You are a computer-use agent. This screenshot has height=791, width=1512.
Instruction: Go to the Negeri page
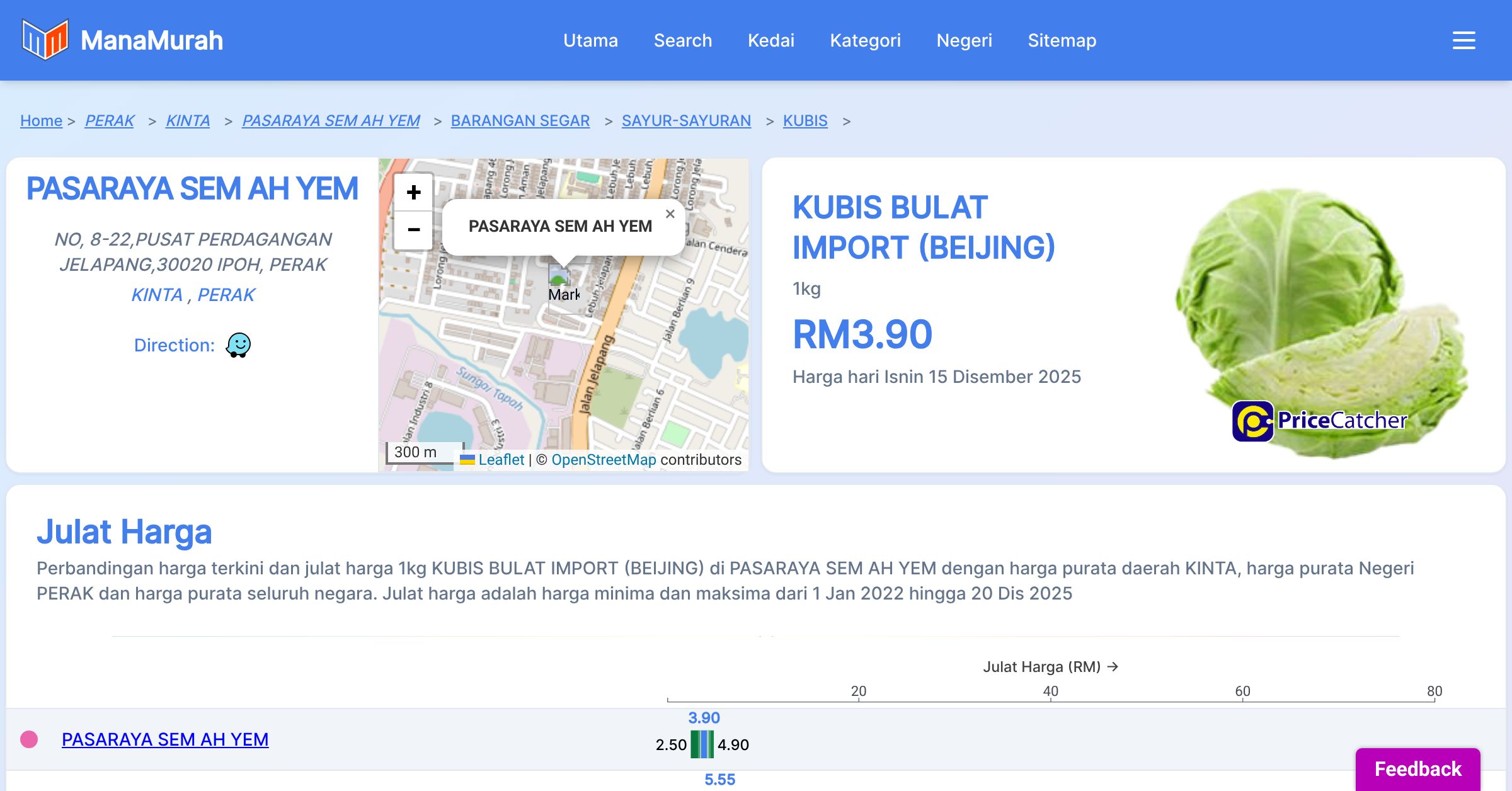pos(964,40)
